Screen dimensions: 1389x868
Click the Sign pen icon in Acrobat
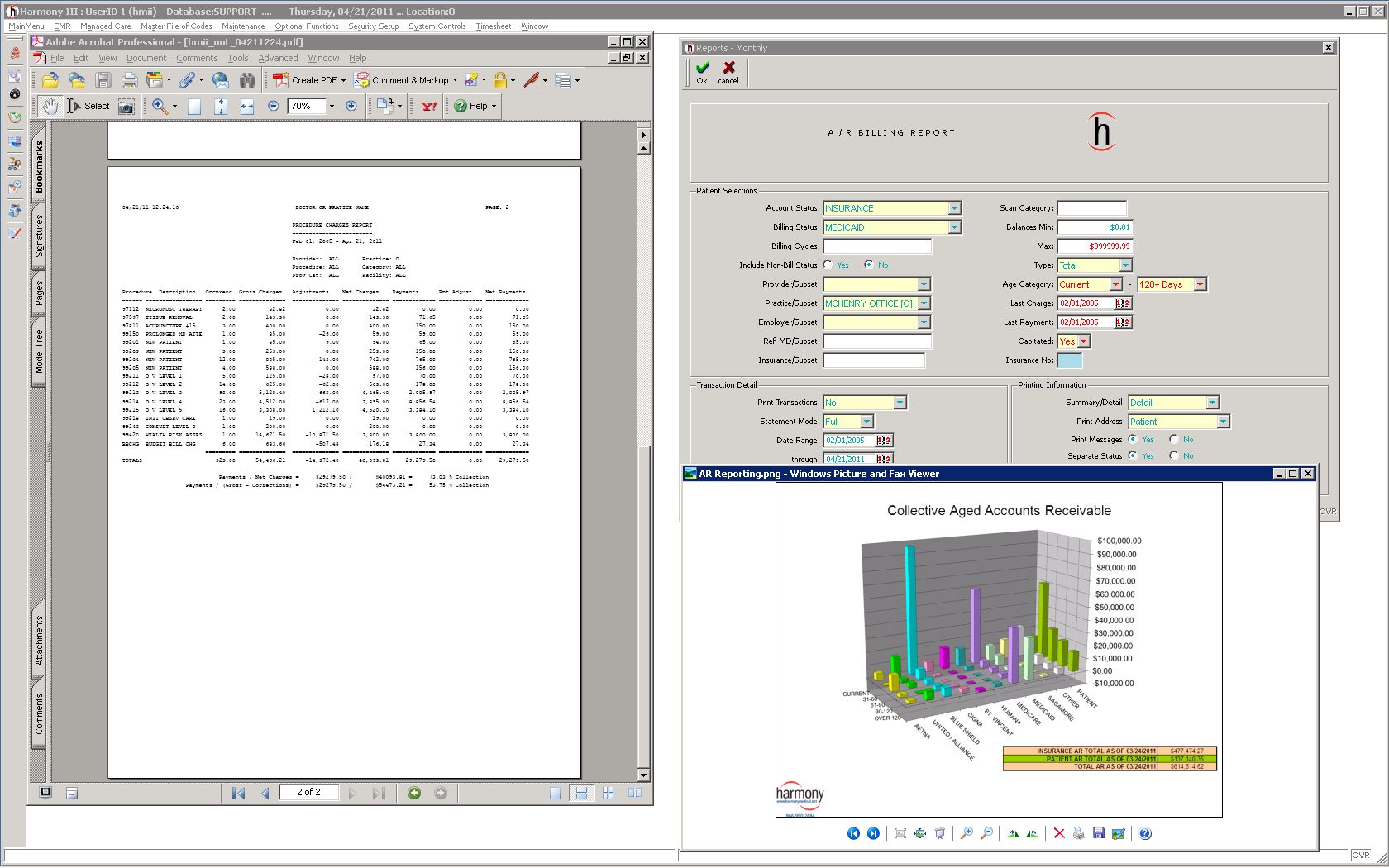[x=531, y=80]
